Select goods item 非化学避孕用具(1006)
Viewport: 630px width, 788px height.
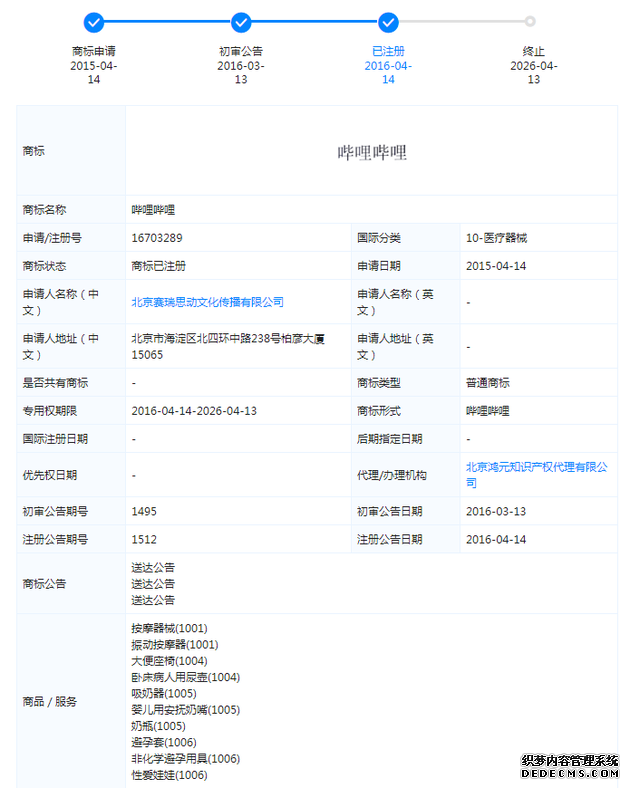pyautogui.click(x=185, y=758)
